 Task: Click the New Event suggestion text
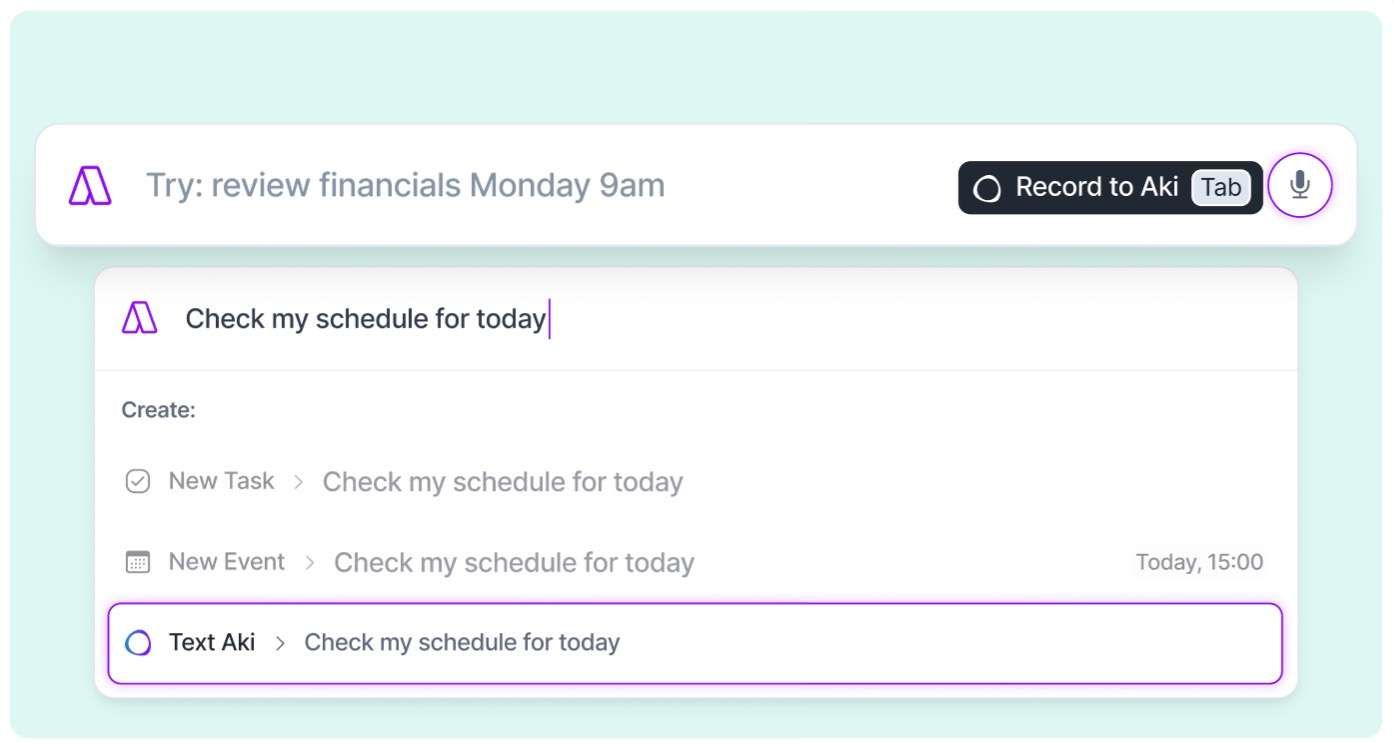click(x=513, y=563)
